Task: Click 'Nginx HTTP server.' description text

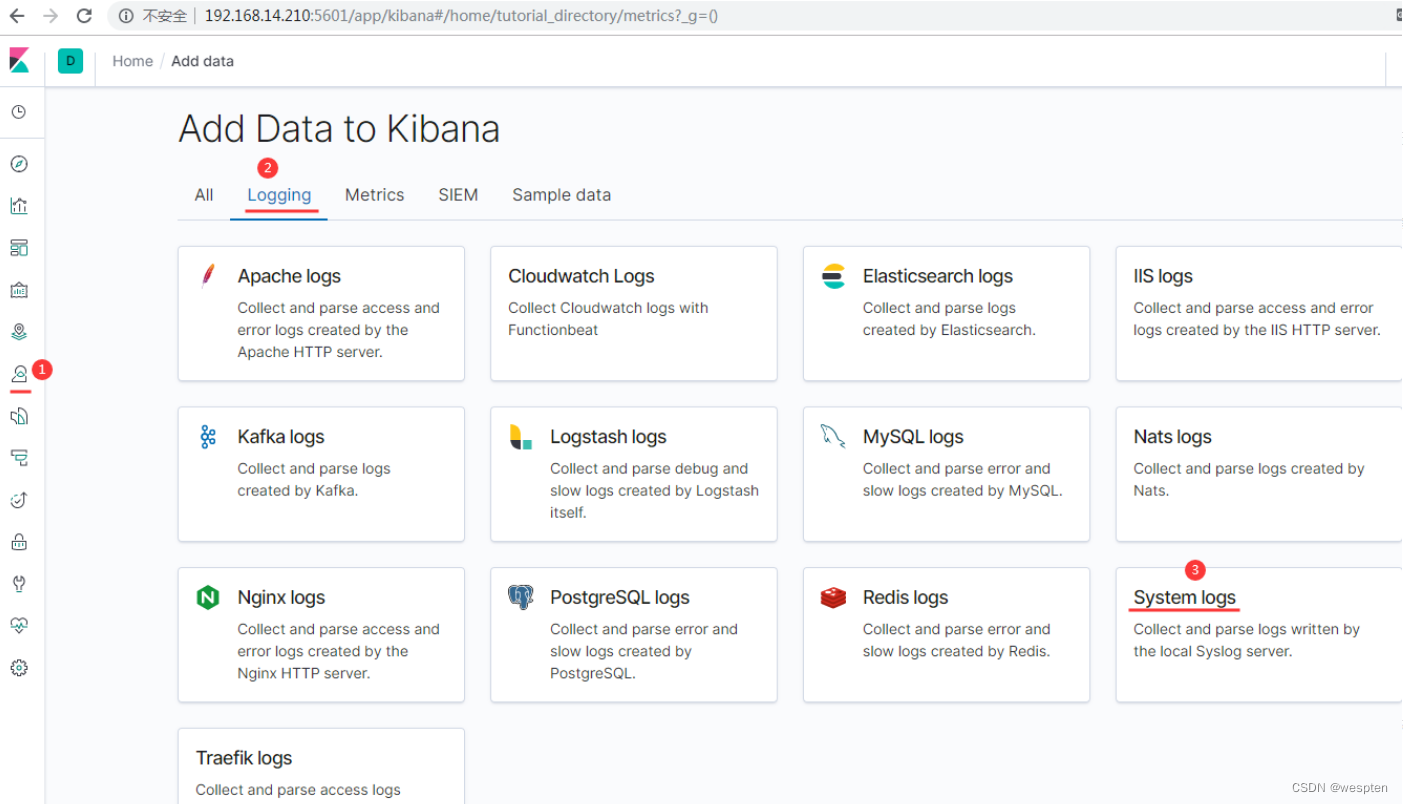Action: [304, 674]
